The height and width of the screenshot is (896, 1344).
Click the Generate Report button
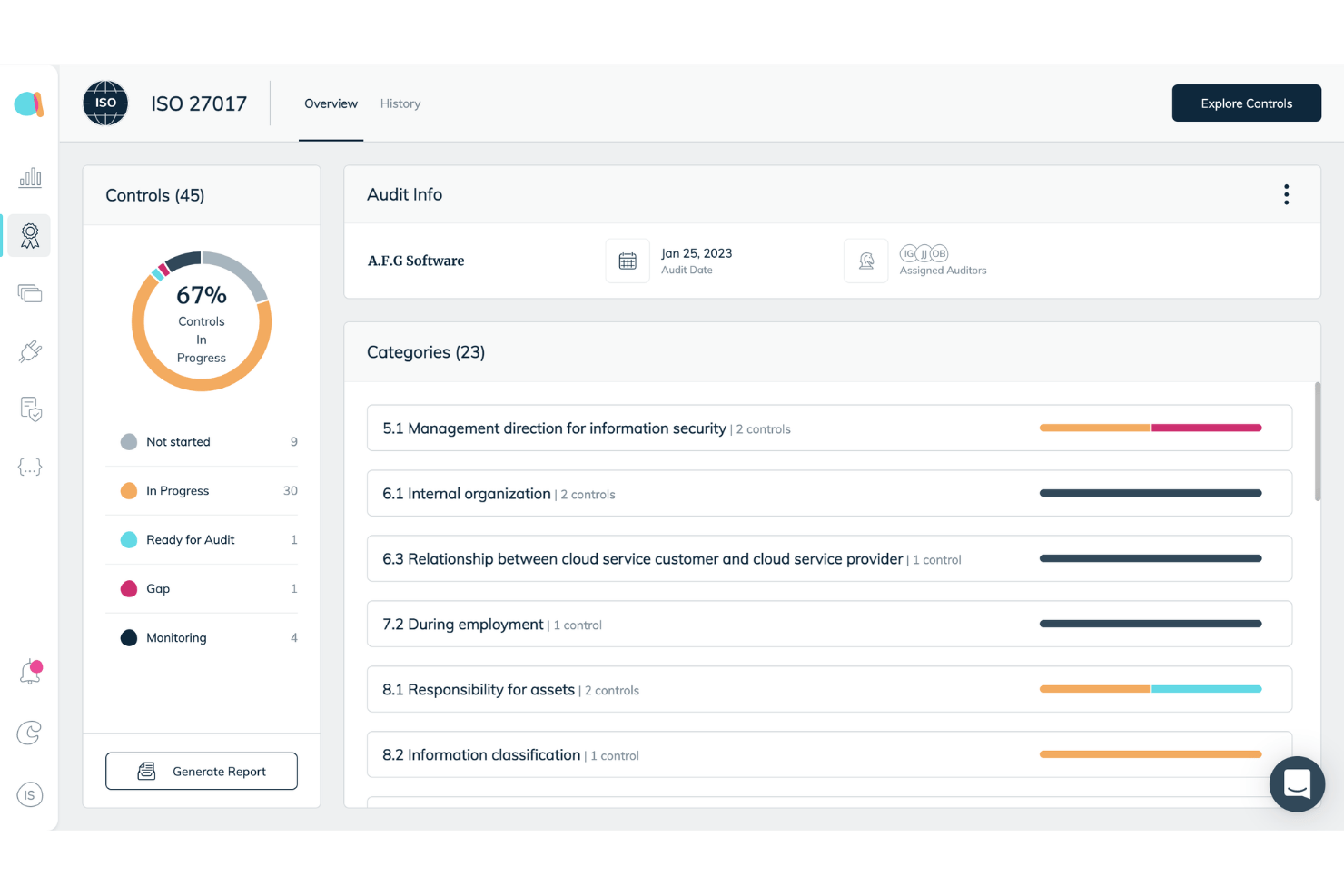pyautogui.click(x=202, y=772)
